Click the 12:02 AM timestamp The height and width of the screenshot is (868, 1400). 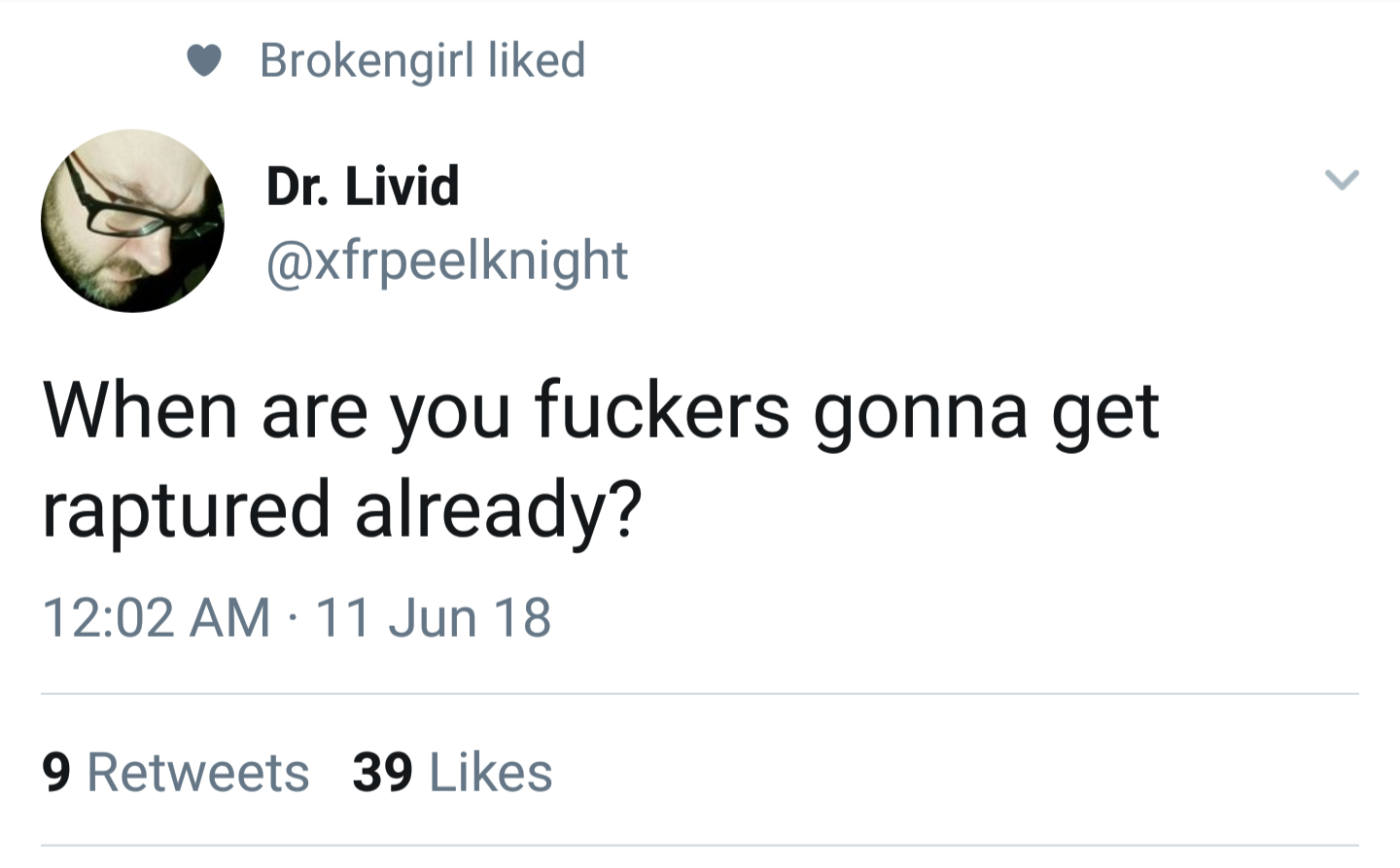pyautogui.click(x=156, y=617)
